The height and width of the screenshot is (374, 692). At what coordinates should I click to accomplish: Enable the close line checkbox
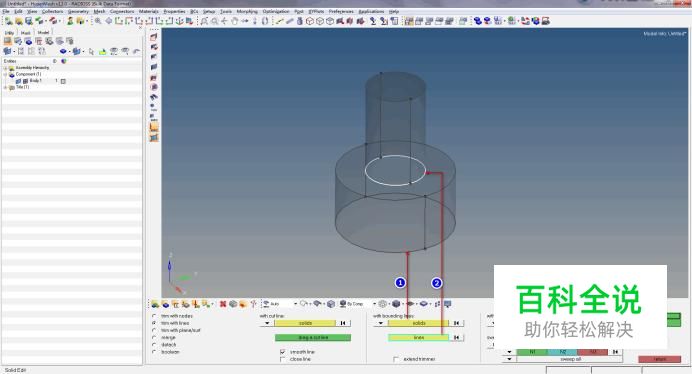point(283,359)
